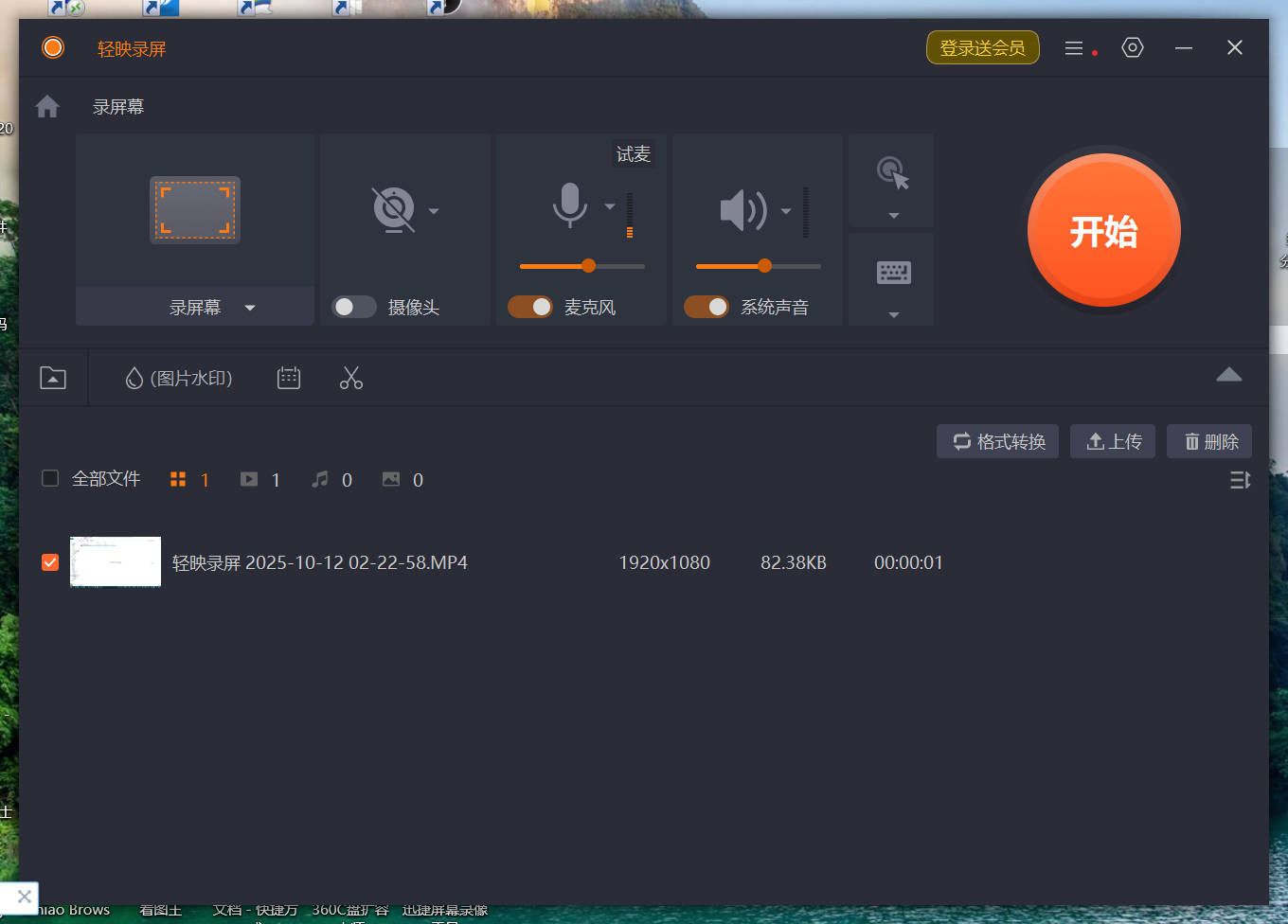Adjust the microphone volume slider
This screenshot has height=924, width=1288.
pyautogui.click(x=588, y=266)
